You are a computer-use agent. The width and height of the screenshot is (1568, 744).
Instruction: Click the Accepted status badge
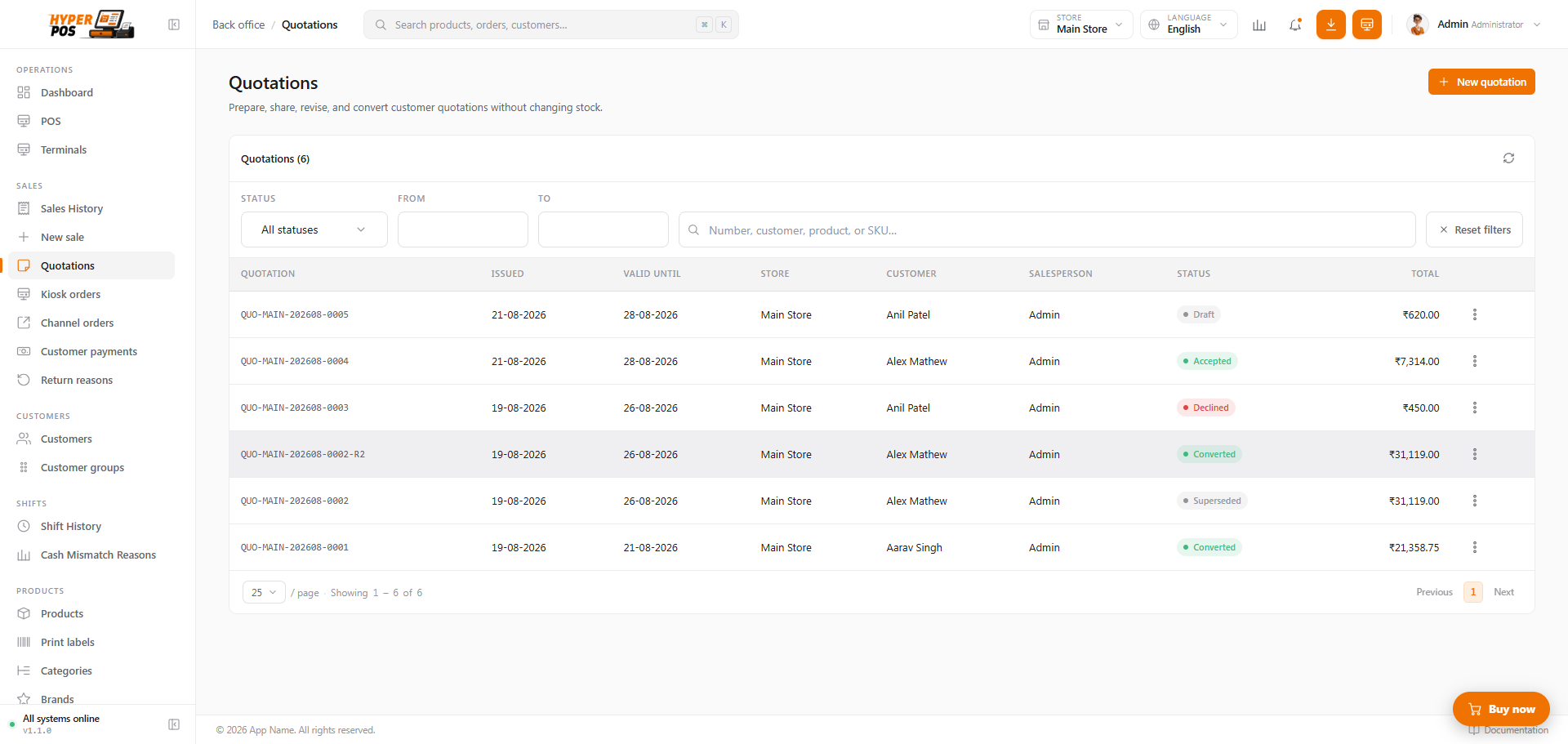[x=1207, y=361]
